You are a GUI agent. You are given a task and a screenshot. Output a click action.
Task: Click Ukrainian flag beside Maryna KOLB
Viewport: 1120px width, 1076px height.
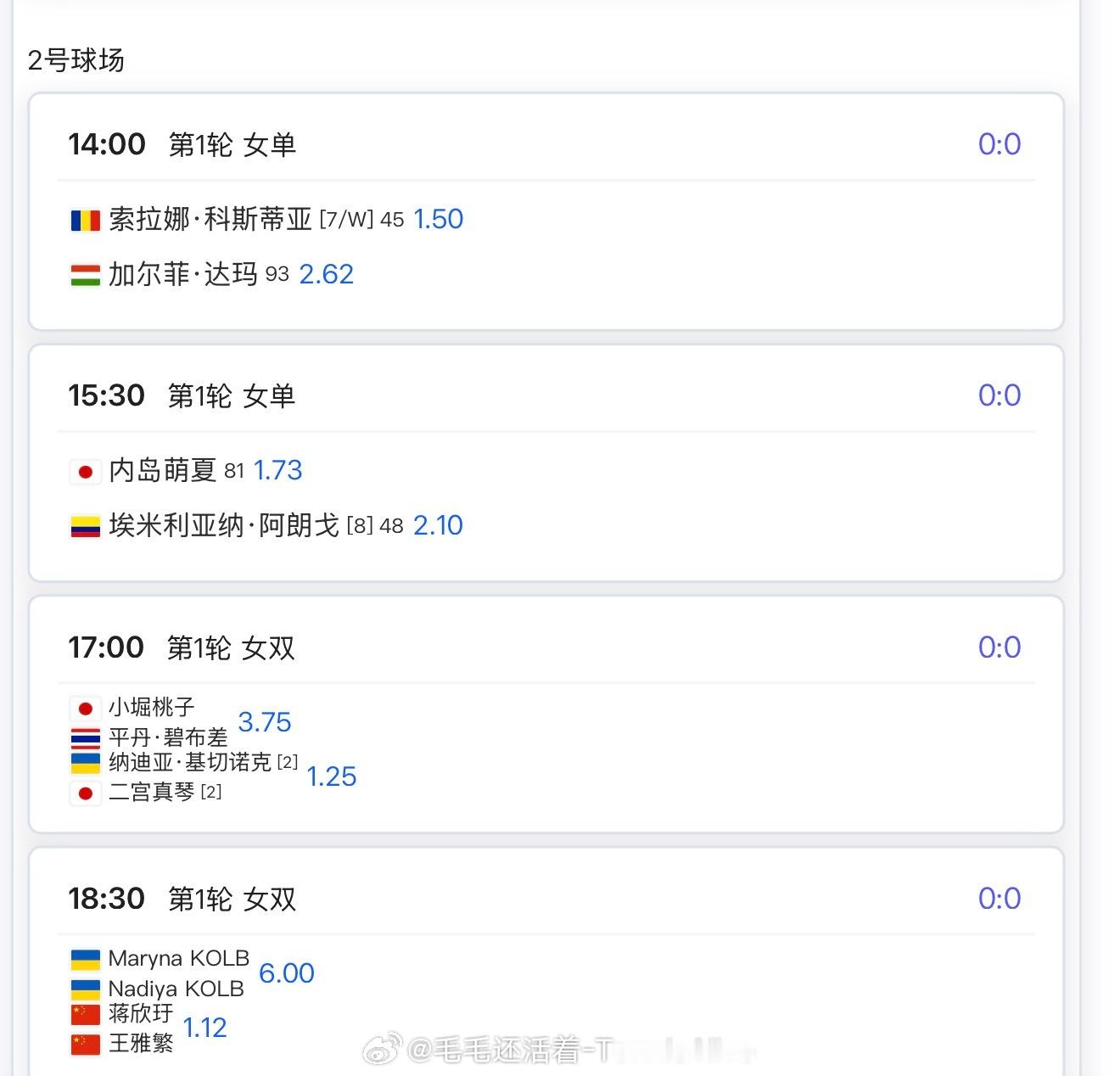(85, 960)
